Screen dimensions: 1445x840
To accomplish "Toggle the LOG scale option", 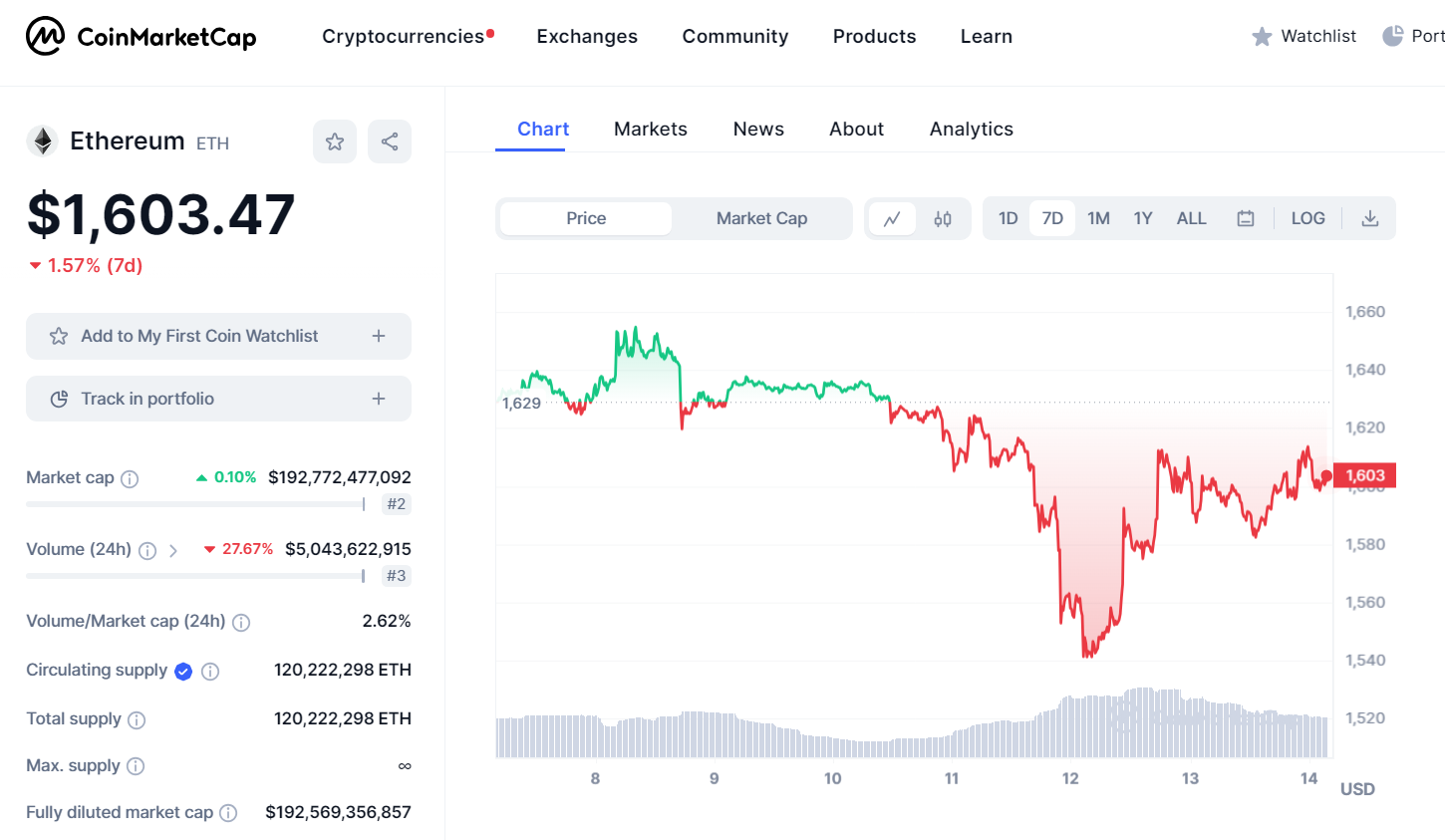I will coord(1307,218).
